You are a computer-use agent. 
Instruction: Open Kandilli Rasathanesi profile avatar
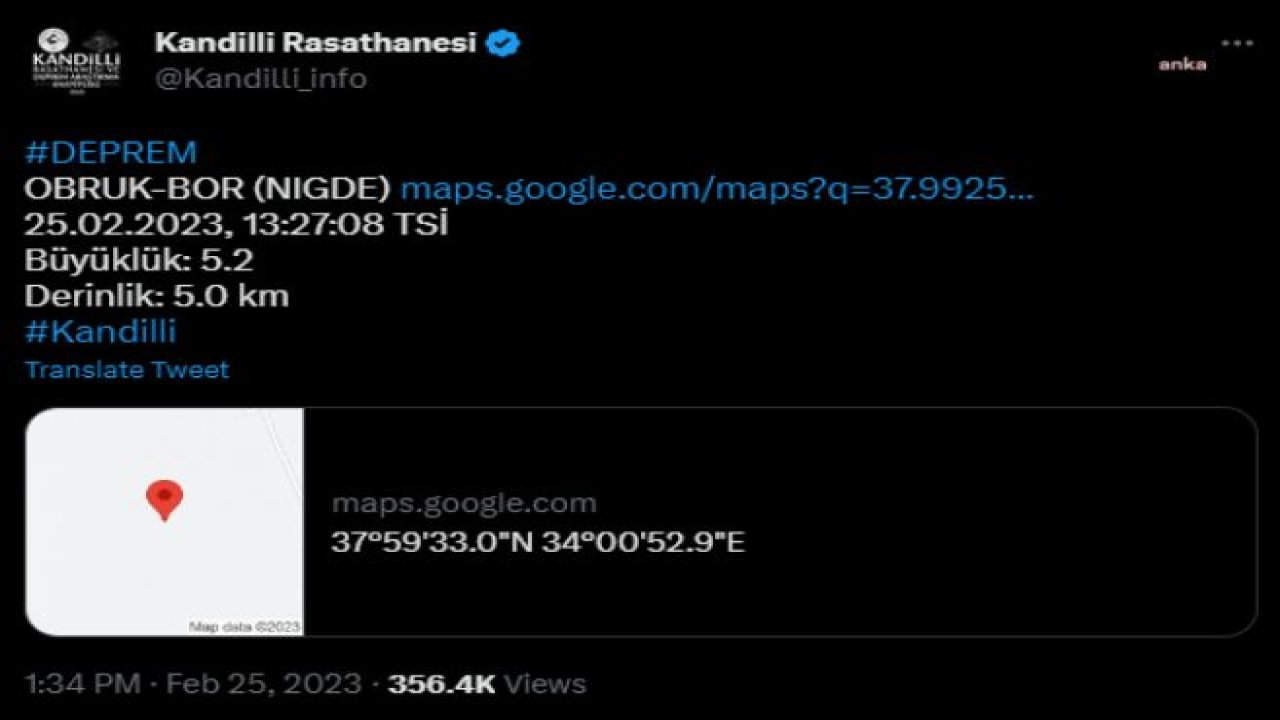(77, 62)
